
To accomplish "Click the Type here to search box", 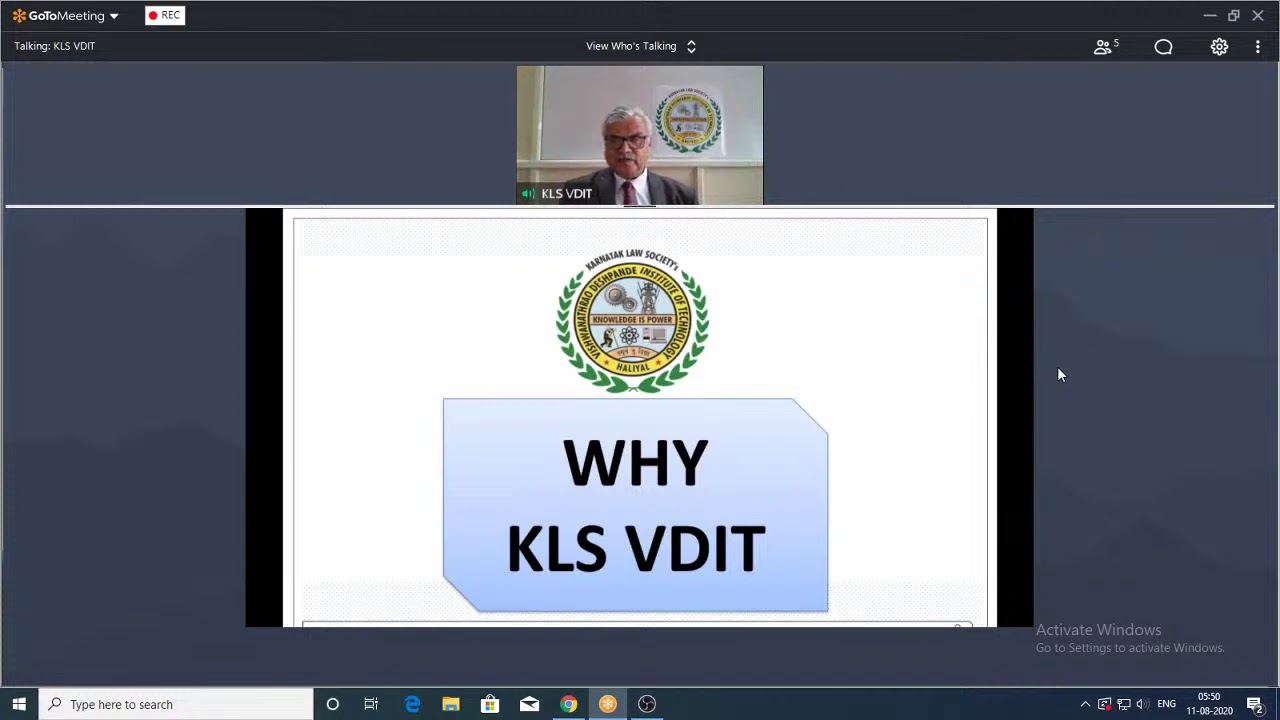I will (x=176, y=704).
